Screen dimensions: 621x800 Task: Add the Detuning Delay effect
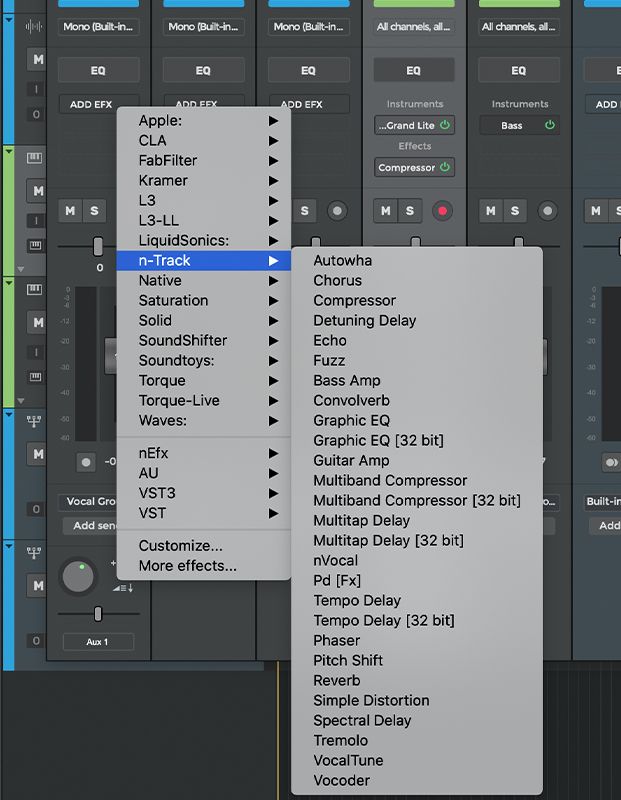point(416,320)
